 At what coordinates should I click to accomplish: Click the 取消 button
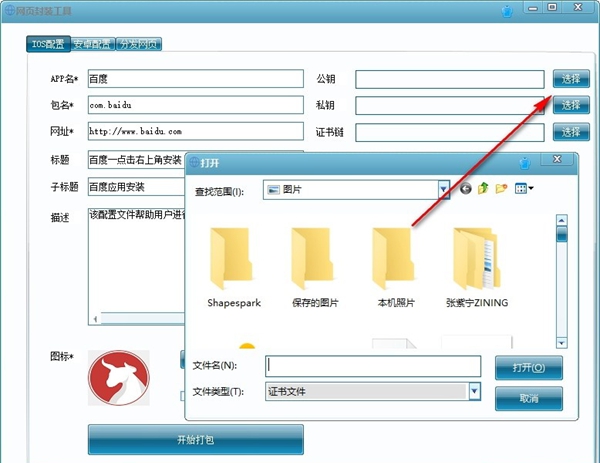529,398
